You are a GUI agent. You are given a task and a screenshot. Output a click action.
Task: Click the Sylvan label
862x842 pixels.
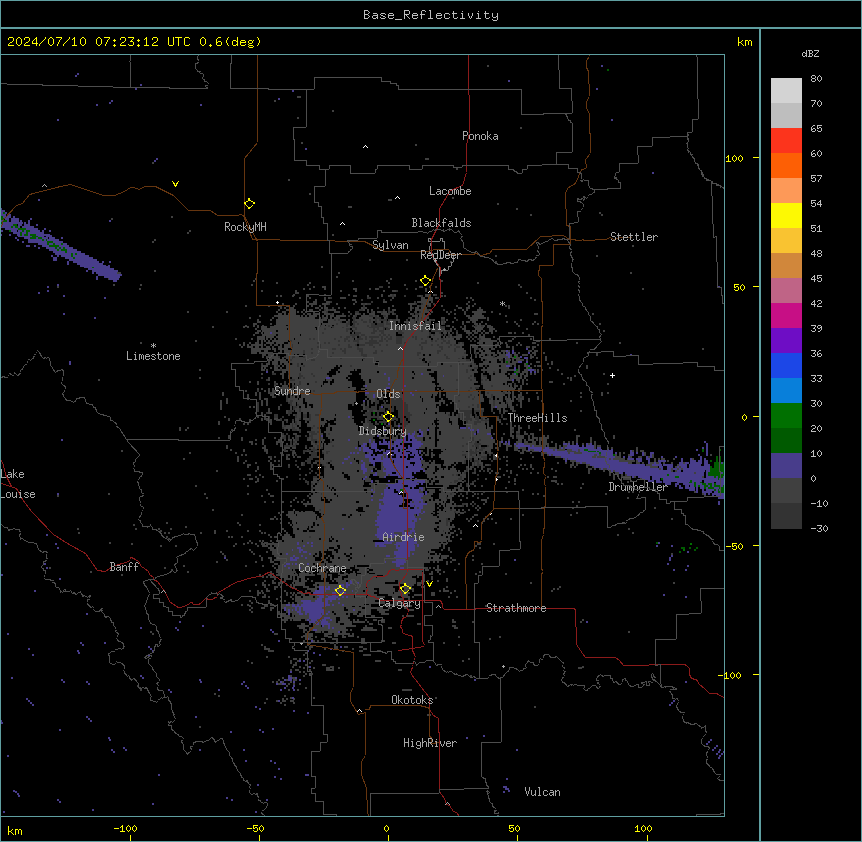[x=390, y=245]
